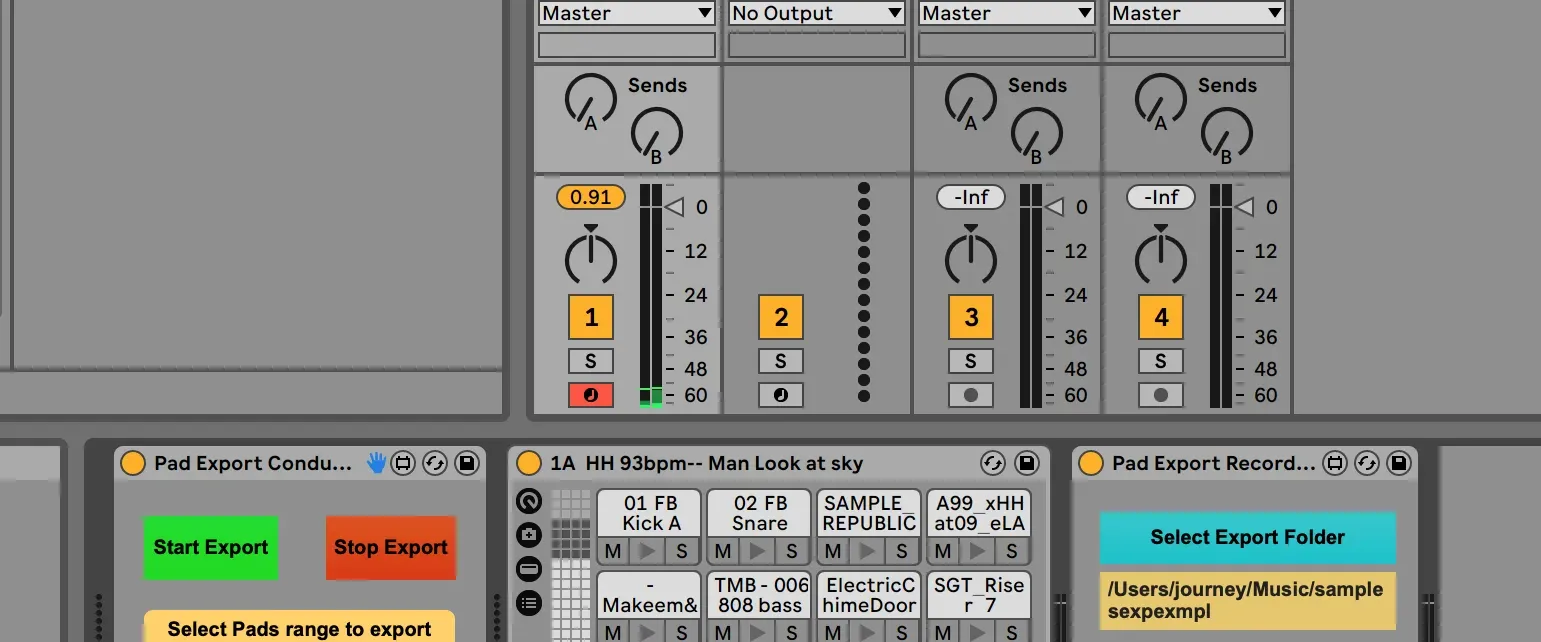Click the blue hand icon on Pad Export Conductor
Viewport: 1541px width, 642px height.
tap(376, 463)
